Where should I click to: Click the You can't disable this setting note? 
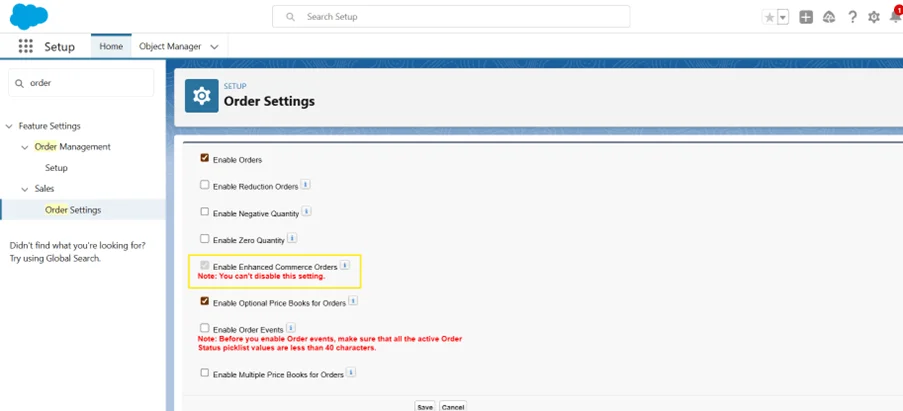click(x=261, y=276)
